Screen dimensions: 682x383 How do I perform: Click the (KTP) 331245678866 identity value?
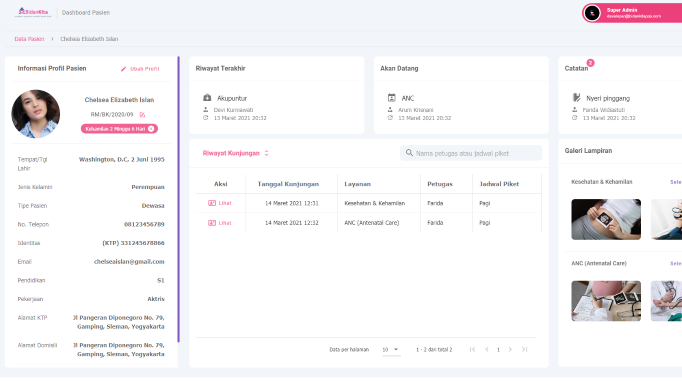coord(134,243)
